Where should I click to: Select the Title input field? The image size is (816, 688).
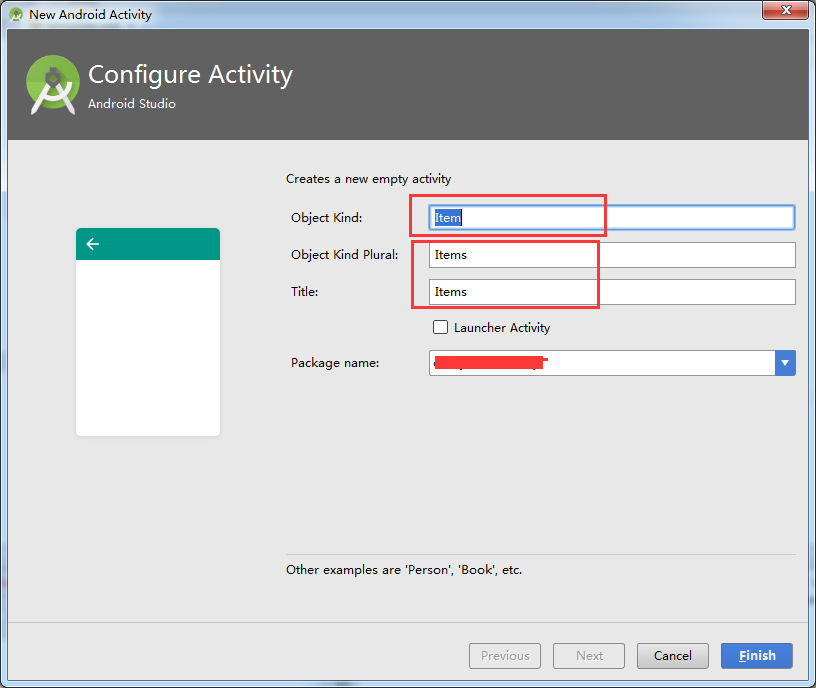pos(612,292)
